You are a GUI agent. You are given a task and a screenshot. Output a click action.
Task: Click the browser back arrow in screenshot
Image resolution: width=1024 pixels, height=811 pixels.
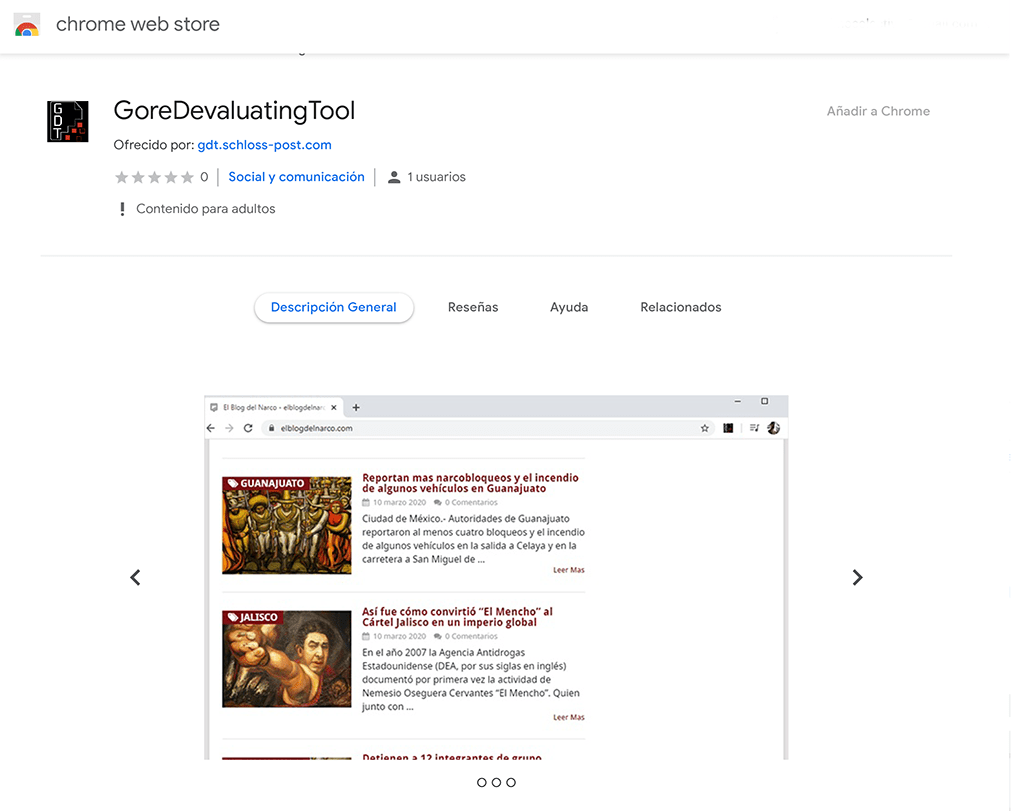click(x=210, y=428)
